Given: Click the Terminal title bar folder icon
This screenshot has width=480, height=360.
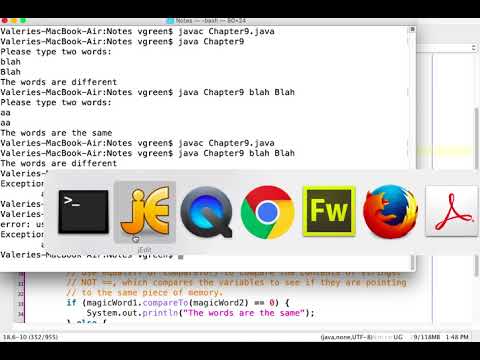Looking at the screenshot, I should tap(170, 21).
